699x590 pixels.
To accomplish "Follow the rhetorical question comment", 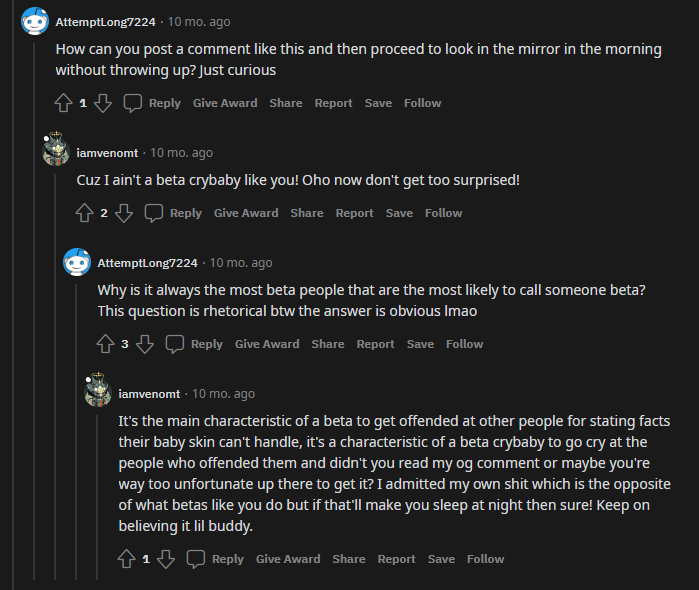I will point(464,344).
